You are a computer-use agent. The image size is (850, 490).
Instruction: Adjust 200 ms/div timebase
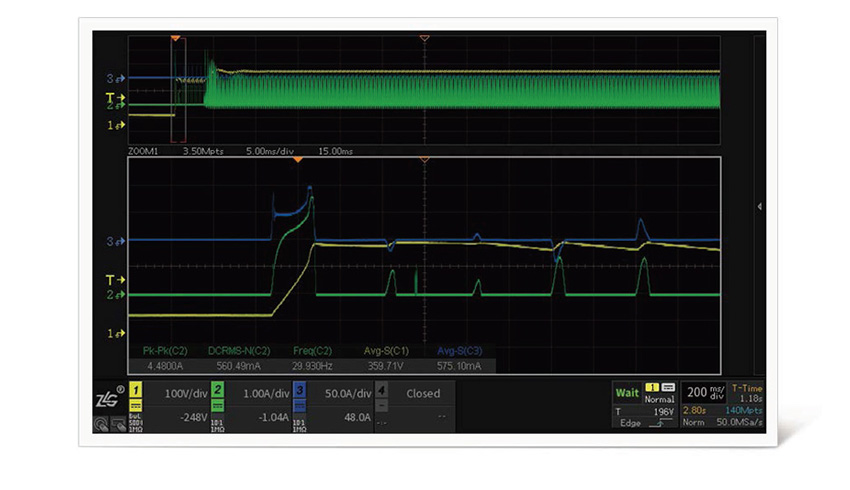pos(705,392)
